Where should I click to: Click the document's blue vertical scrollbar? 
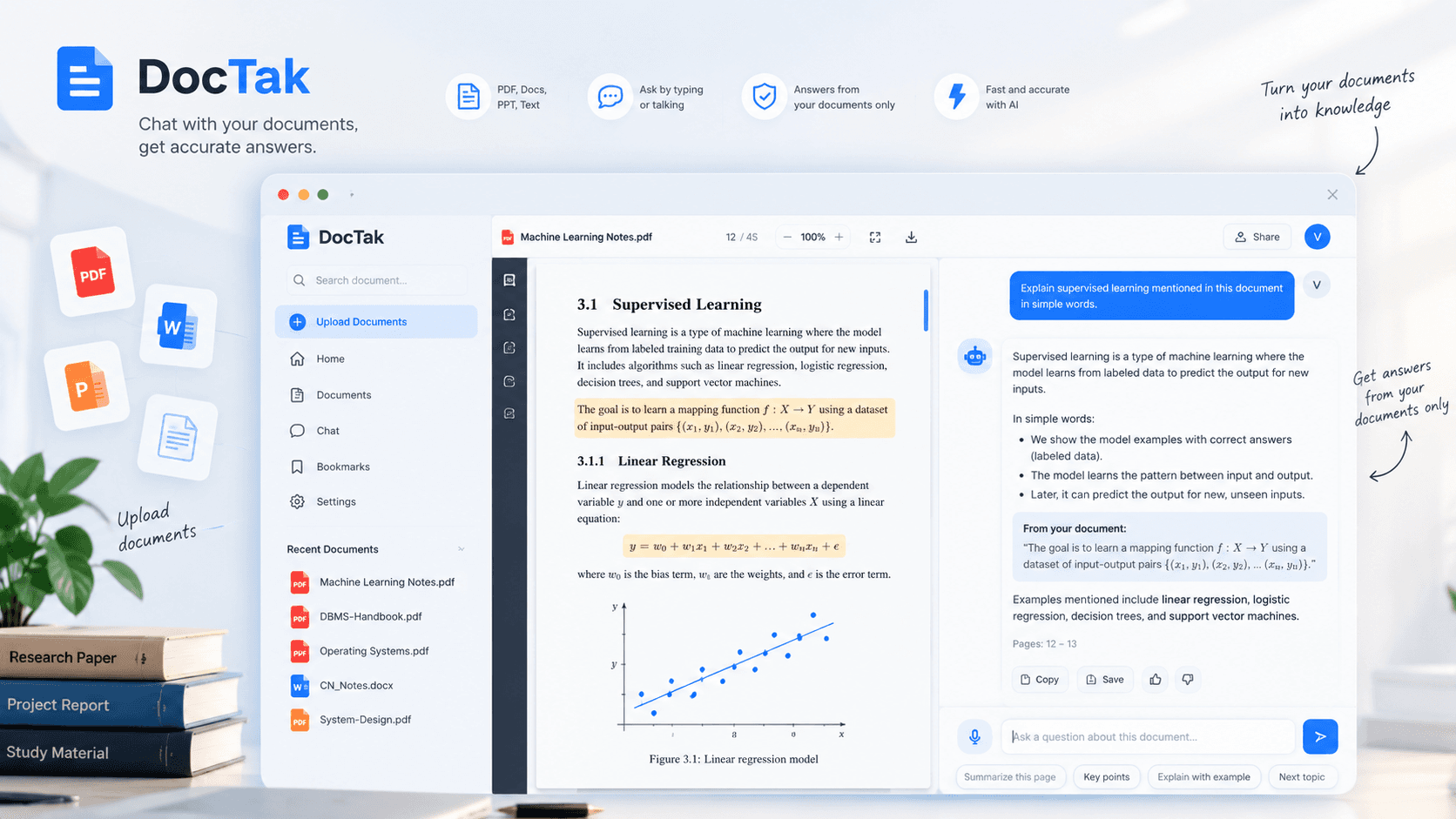coord(925,311)
